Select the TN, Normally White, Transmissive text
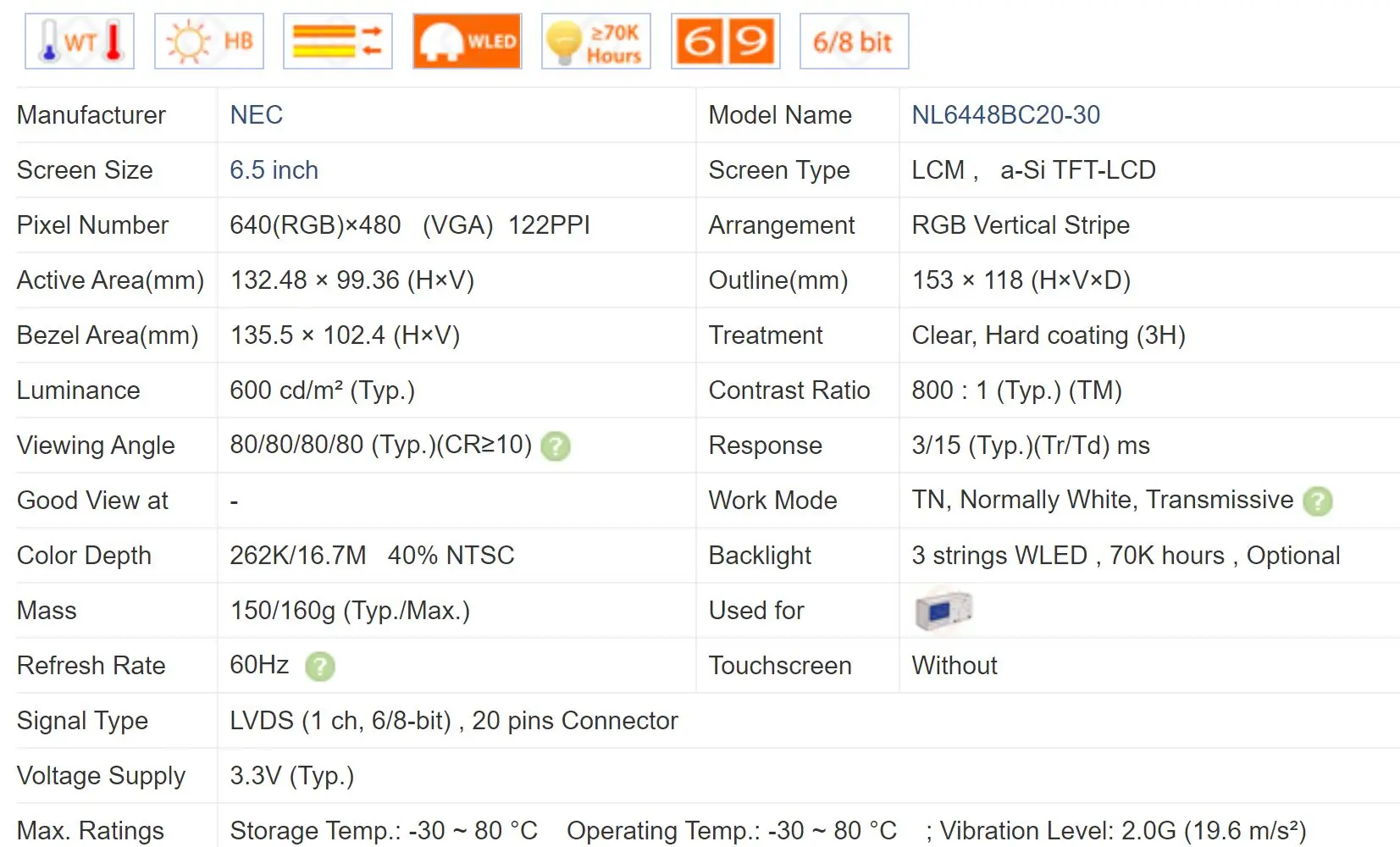This screenshot has width=1400, height=847. click(x=1103, y=500)
